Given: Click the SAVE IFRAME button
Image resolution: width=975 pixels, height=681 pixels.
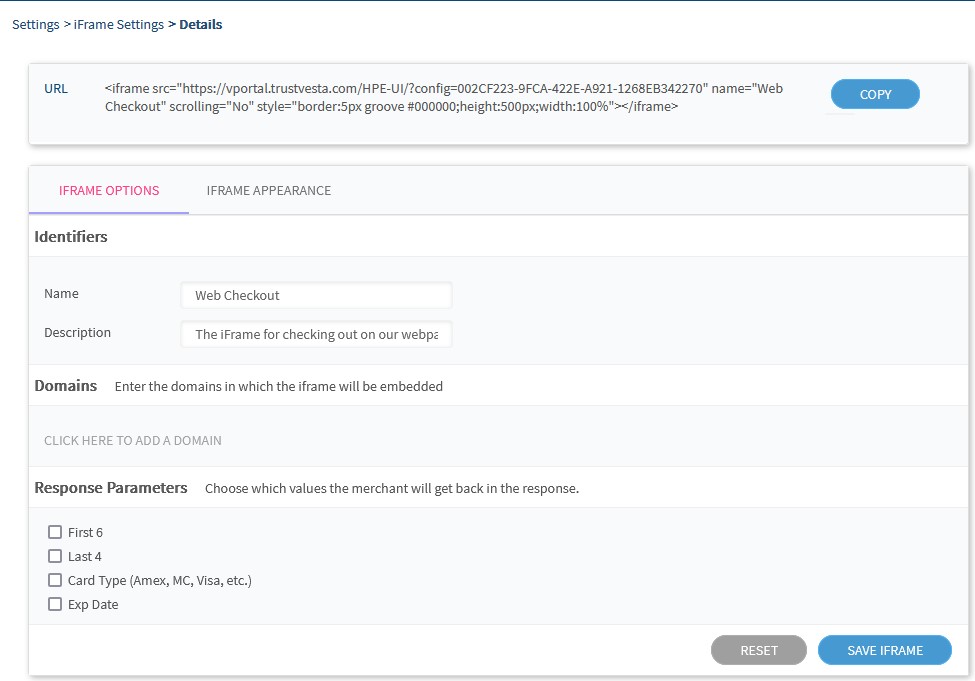Looking at the screenshot, I should [884, 650].
